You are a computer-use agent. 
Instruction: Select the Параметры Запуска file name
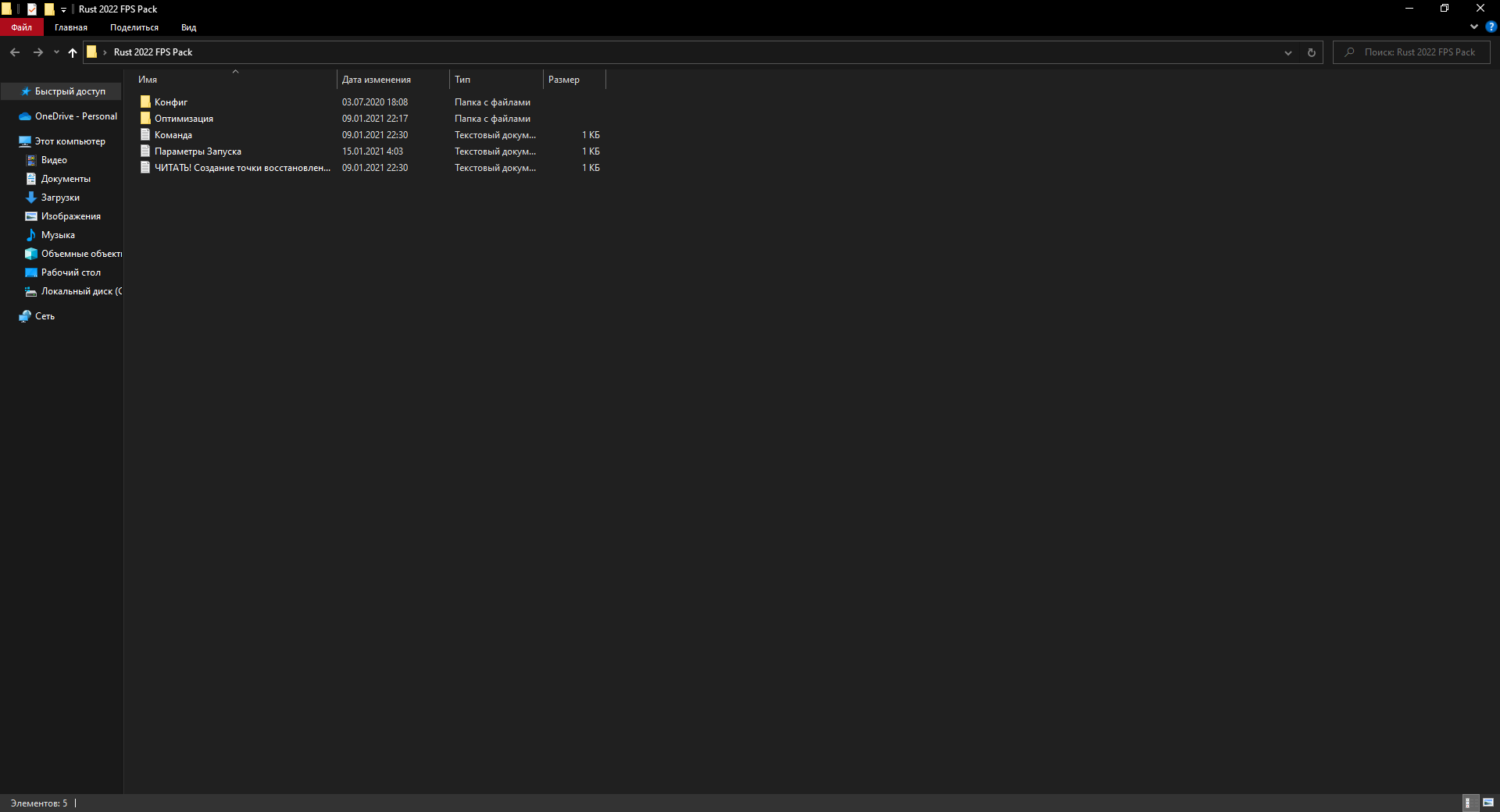[198, 151]
